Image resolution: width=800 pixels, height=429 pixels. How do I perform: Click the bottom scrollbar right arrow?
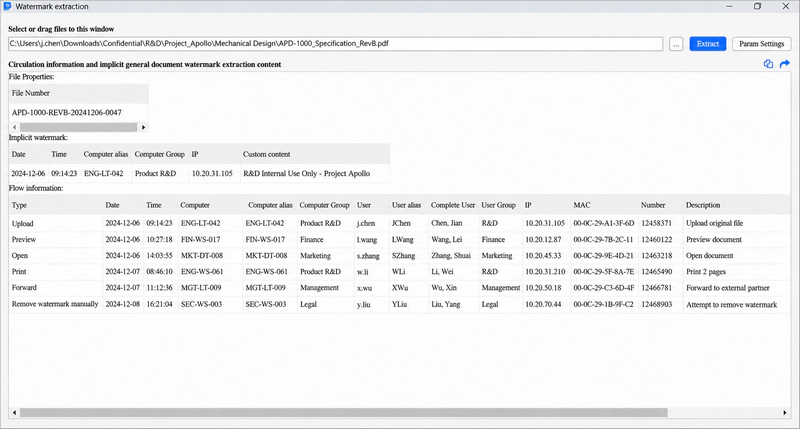[x=785, y=413]
